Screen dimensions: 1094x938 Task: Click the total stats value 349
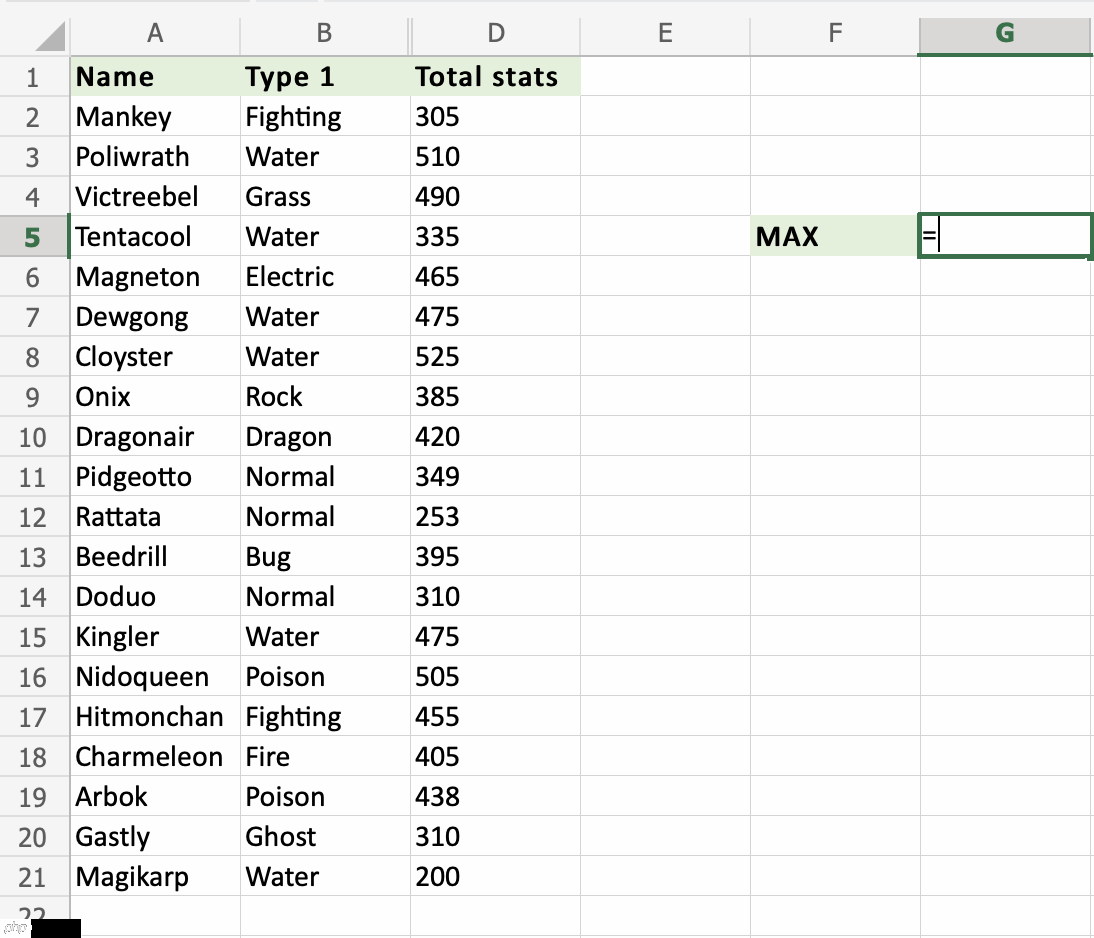(x=495, y=477)
